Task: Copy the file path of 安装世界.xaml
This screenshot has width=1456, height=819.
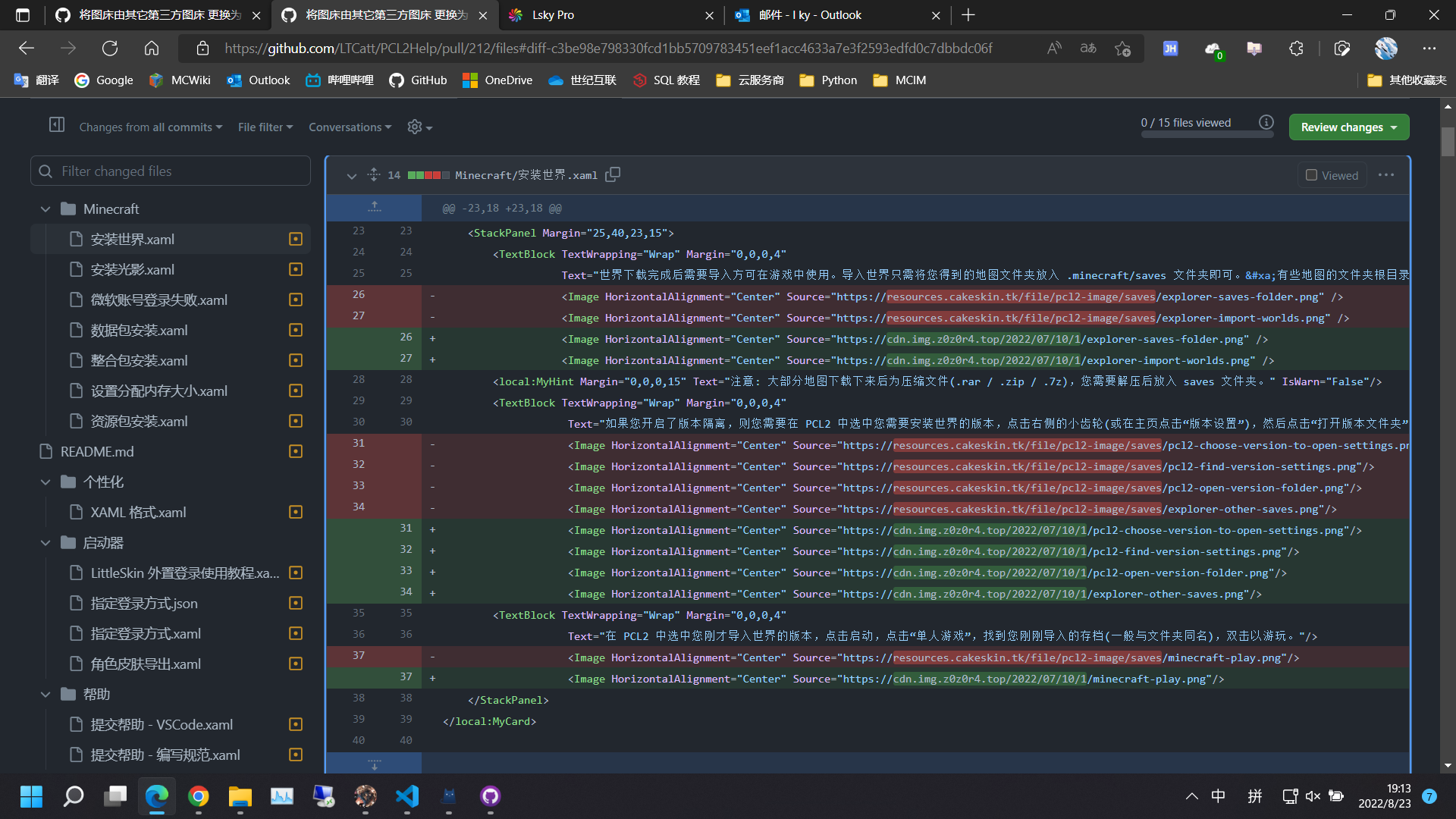Action: 613,174
